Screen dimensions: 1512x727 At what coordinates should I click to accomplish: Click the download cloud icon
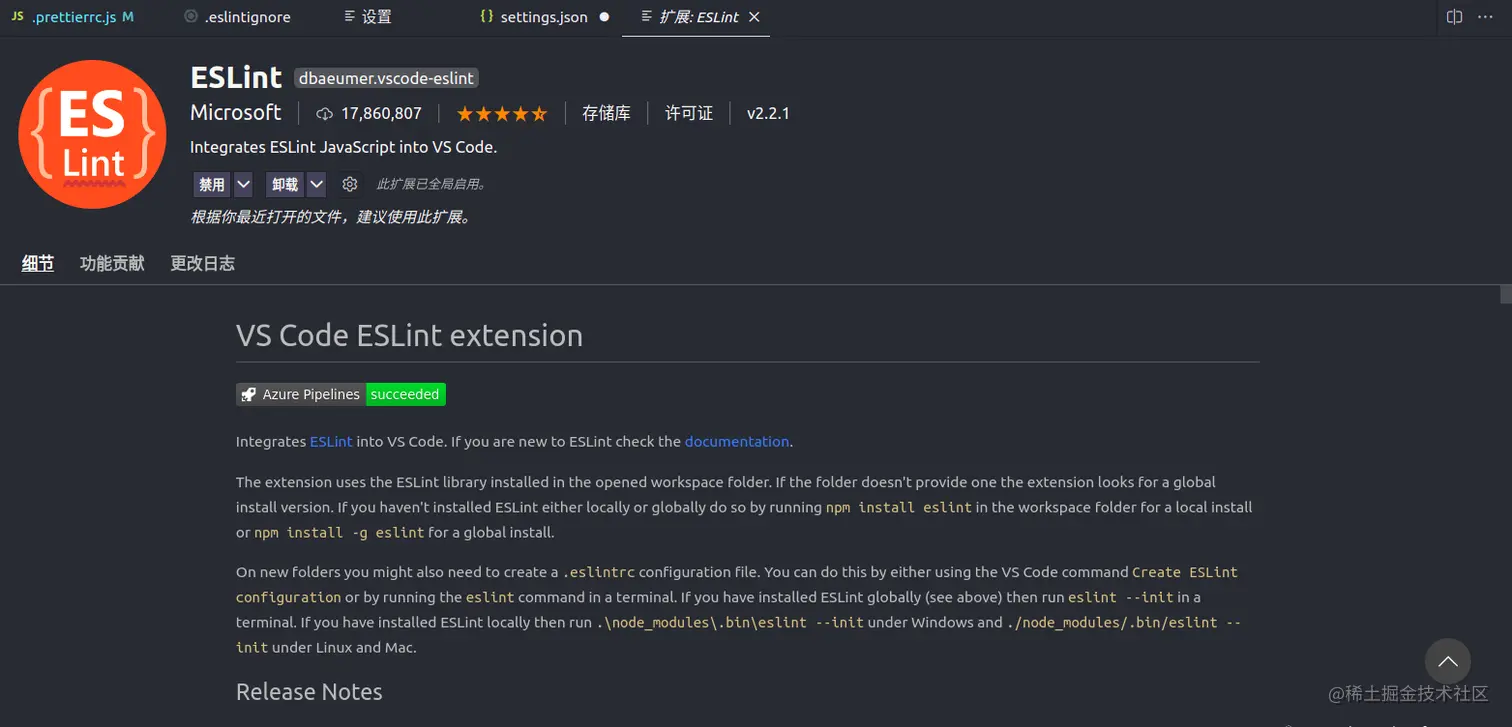[324, 114]
